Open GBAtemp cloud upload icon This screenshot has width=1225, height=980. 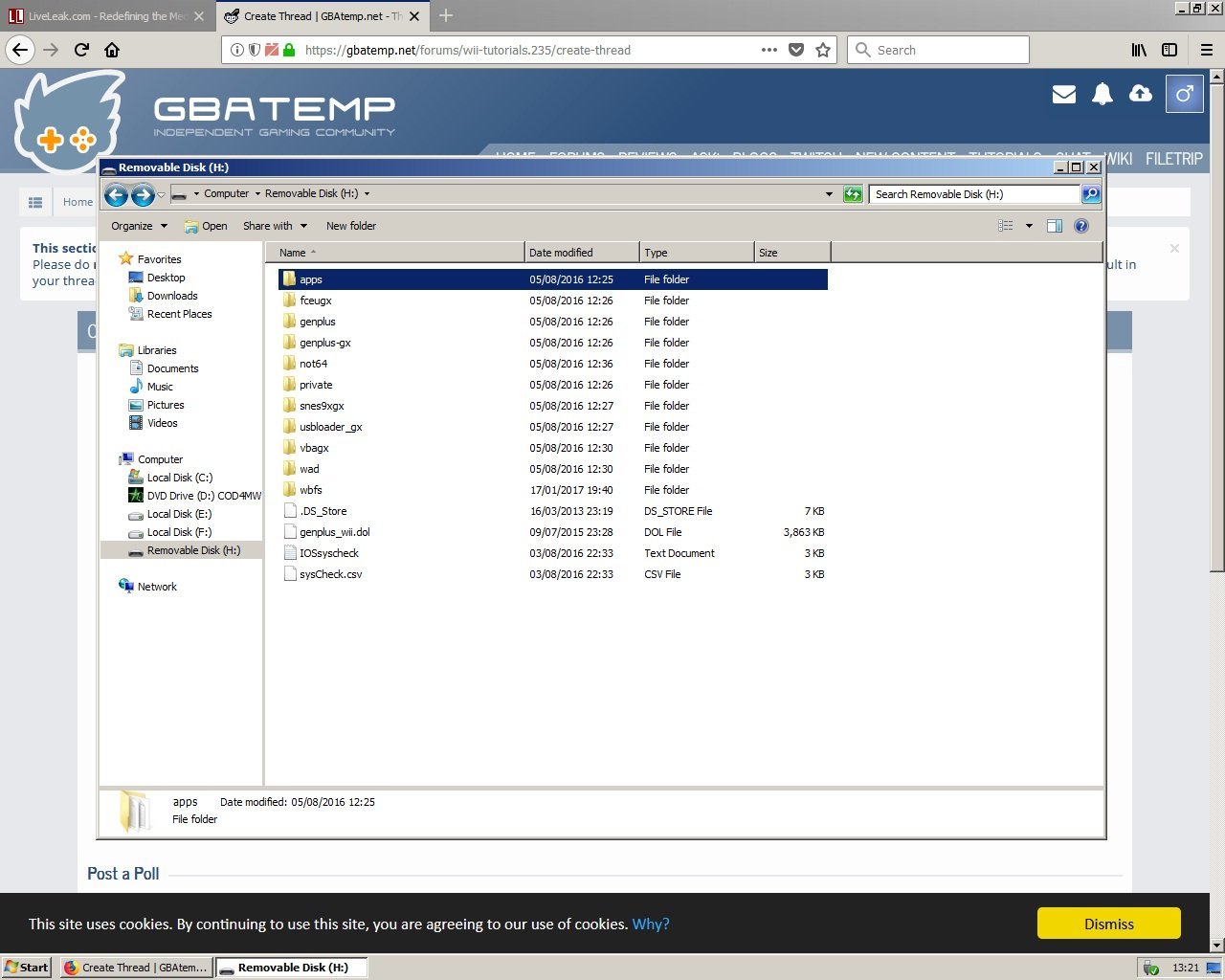click(1141, 94)
